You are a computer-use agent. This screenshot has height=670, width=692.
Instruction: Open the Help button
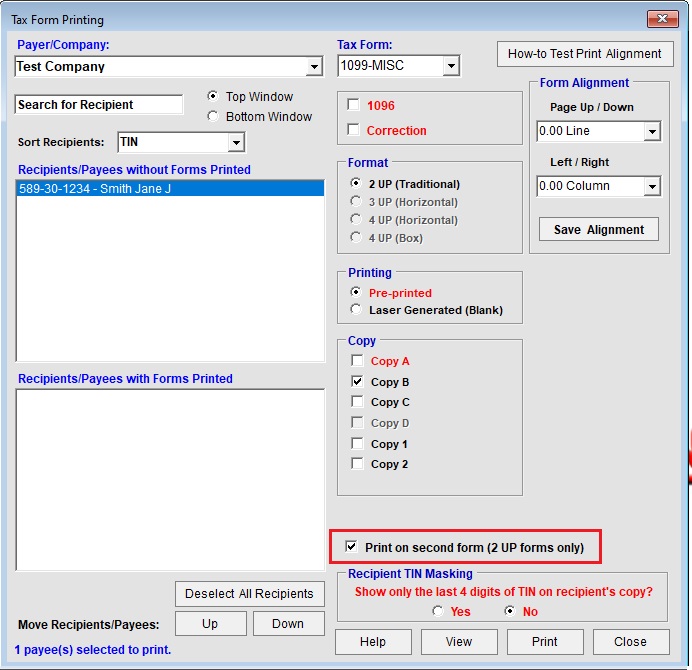(x=373, y=642)
